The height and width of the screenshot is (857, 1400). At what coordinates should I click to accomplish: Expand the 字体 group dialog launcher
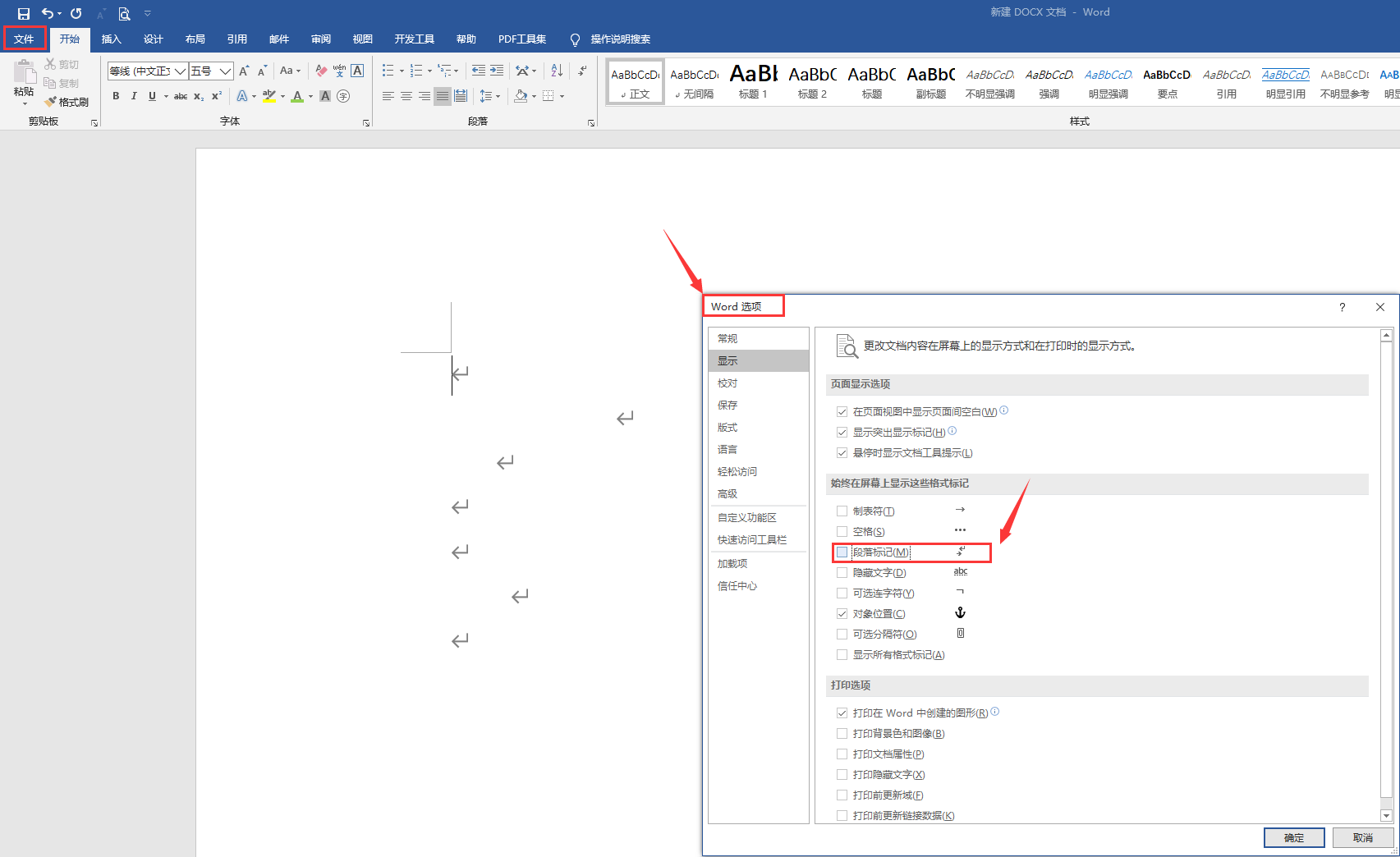point(366,123)
